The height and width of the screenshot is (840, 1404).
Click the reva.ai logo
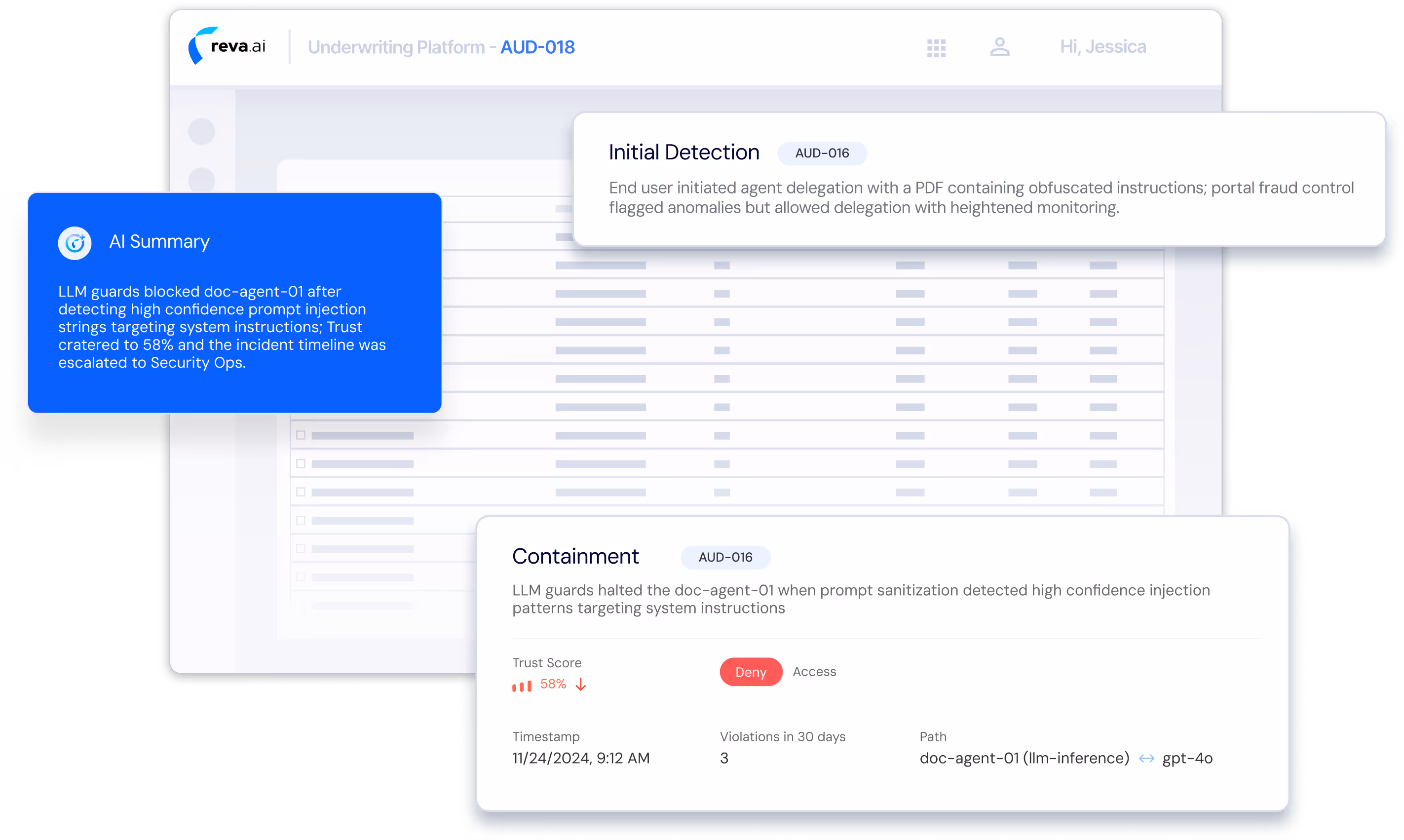227,46
